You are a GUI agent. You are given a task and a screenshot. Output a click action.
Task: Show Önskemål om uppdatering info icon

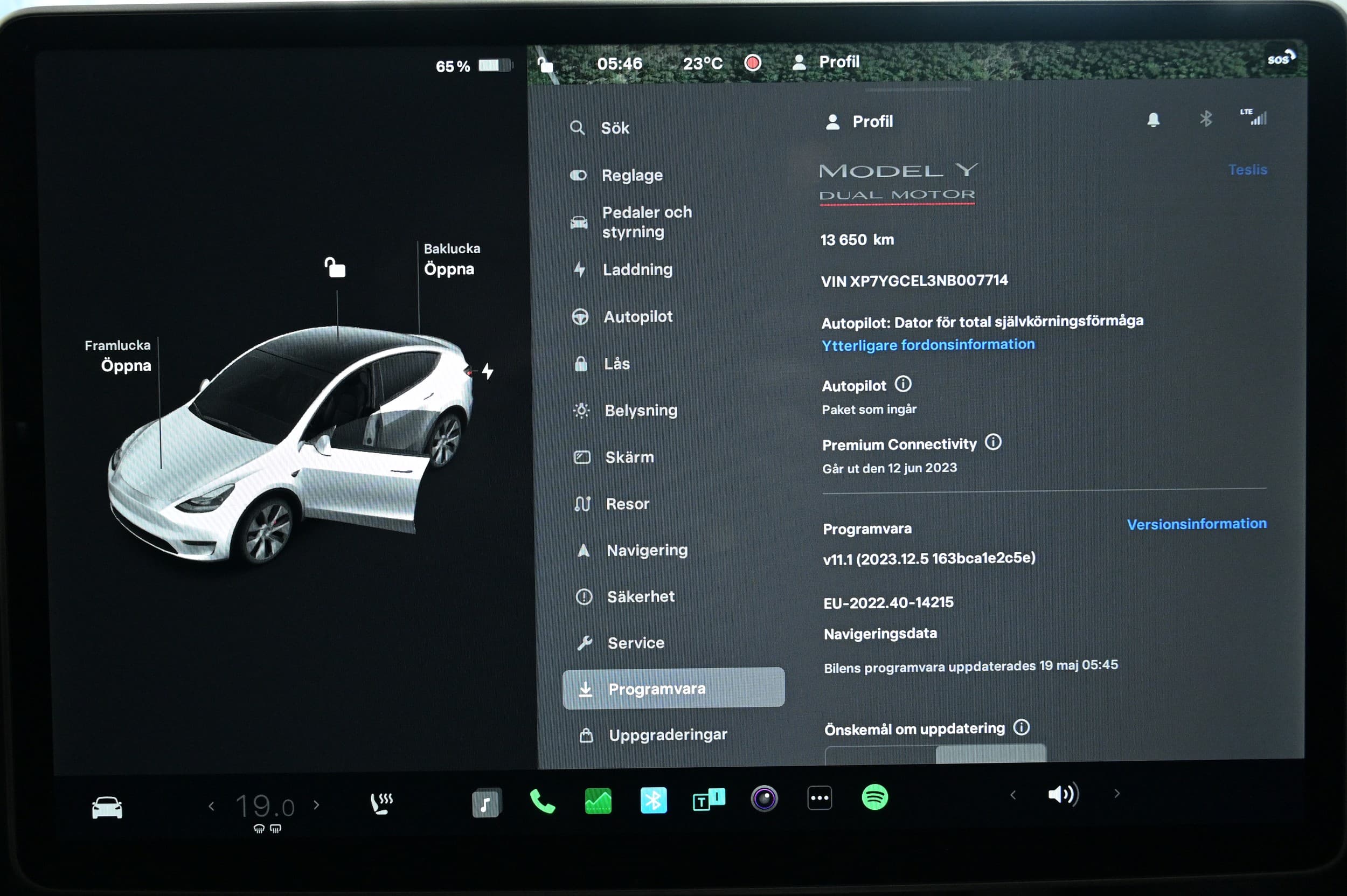pyautogui.click(x=1021, y=727)
